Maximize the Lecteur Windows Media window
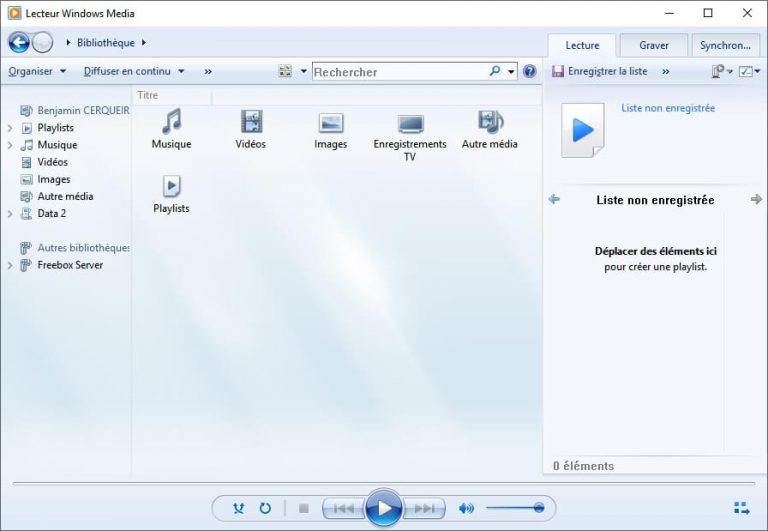Image resolution: width=768 pixels, height=531 pixels. click(708, 13)
